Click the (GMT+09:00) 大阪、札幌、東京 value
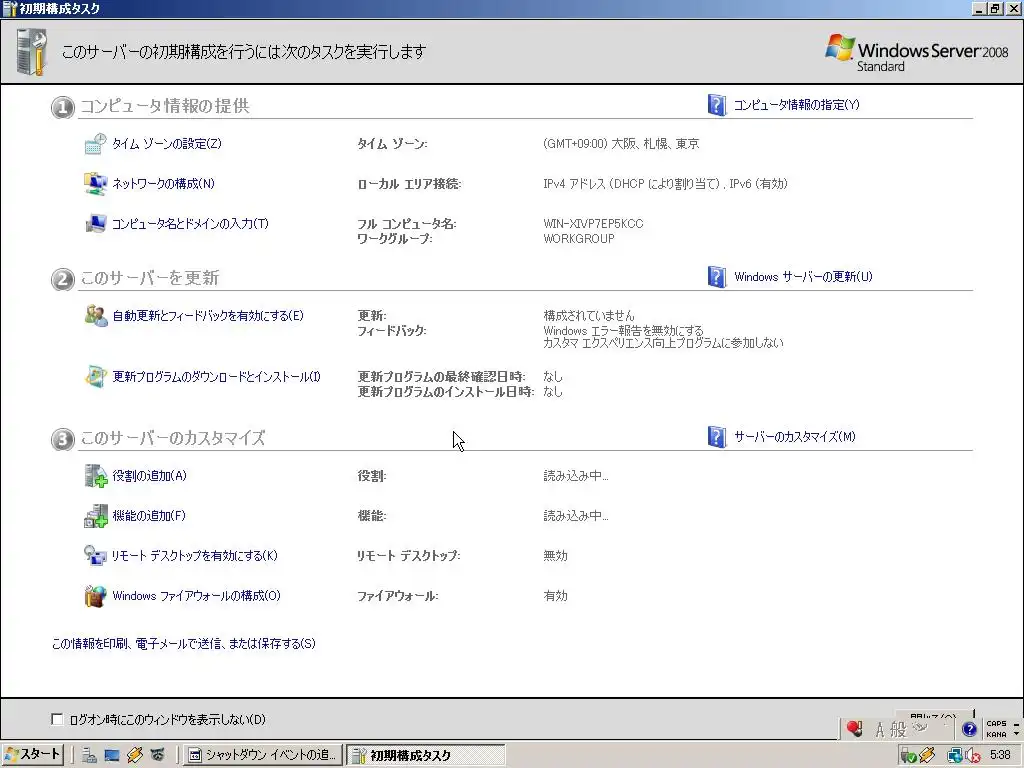The image size is (1024, 768). click(x=621, y=144)
